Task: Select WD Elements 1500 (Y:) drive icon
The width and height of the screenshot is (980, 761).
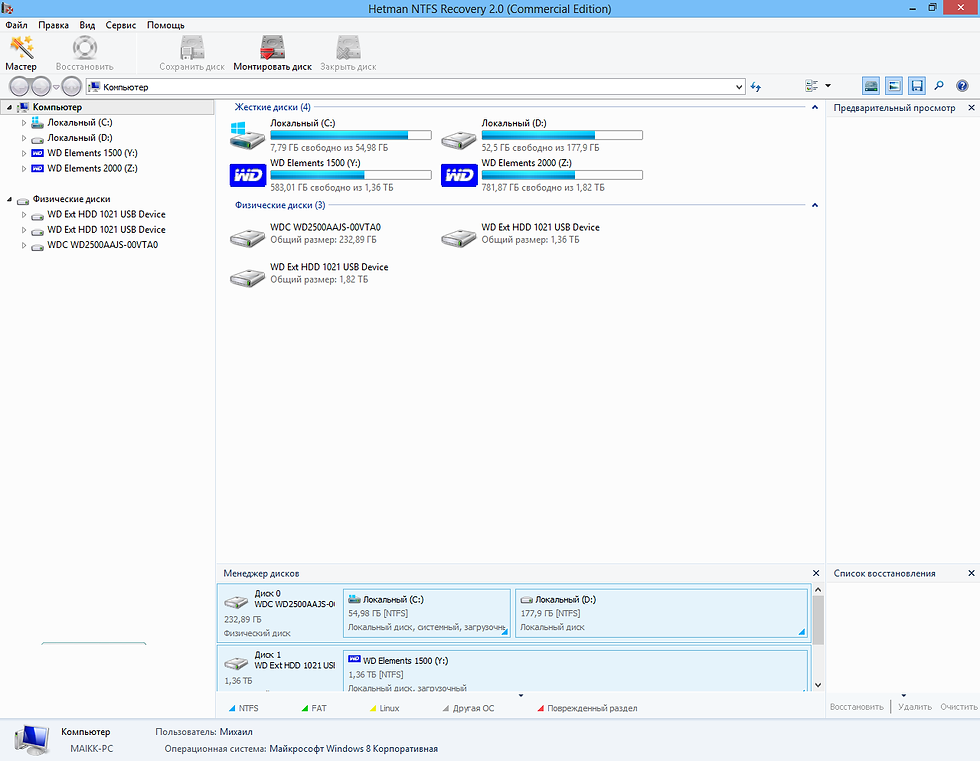Action: (248, 176)
